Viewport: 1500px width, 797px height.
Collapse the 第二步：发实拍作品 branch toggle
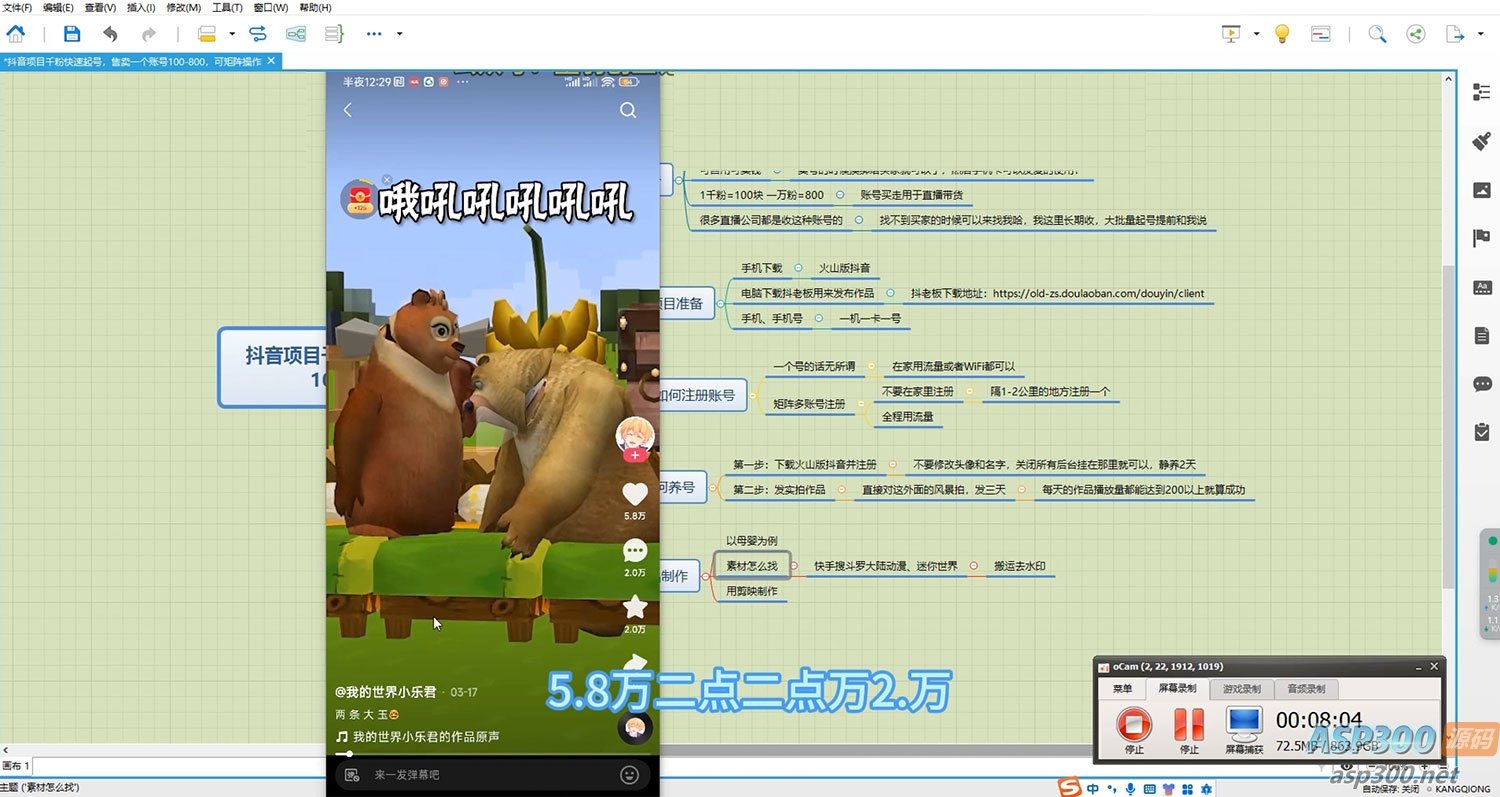click(841, 490)
